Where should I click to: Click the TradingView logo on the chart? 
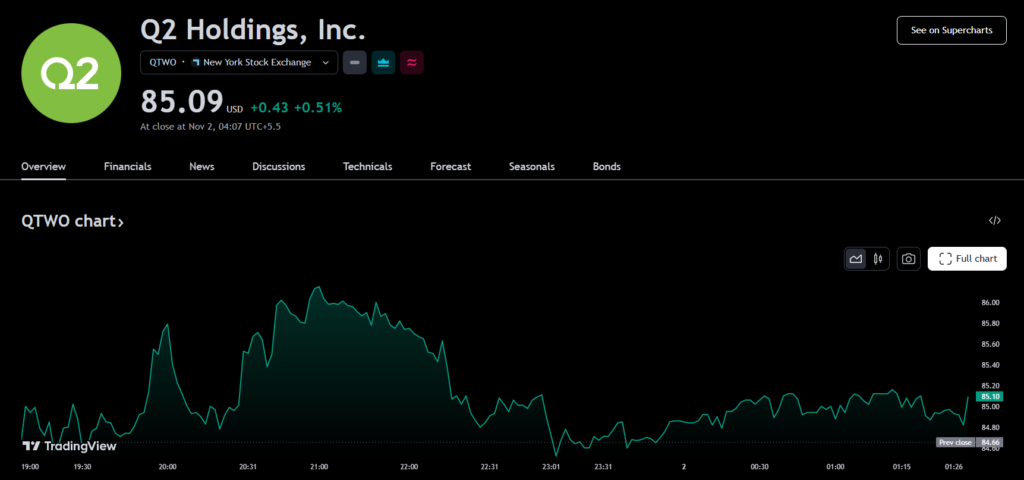tap(69, 446)
